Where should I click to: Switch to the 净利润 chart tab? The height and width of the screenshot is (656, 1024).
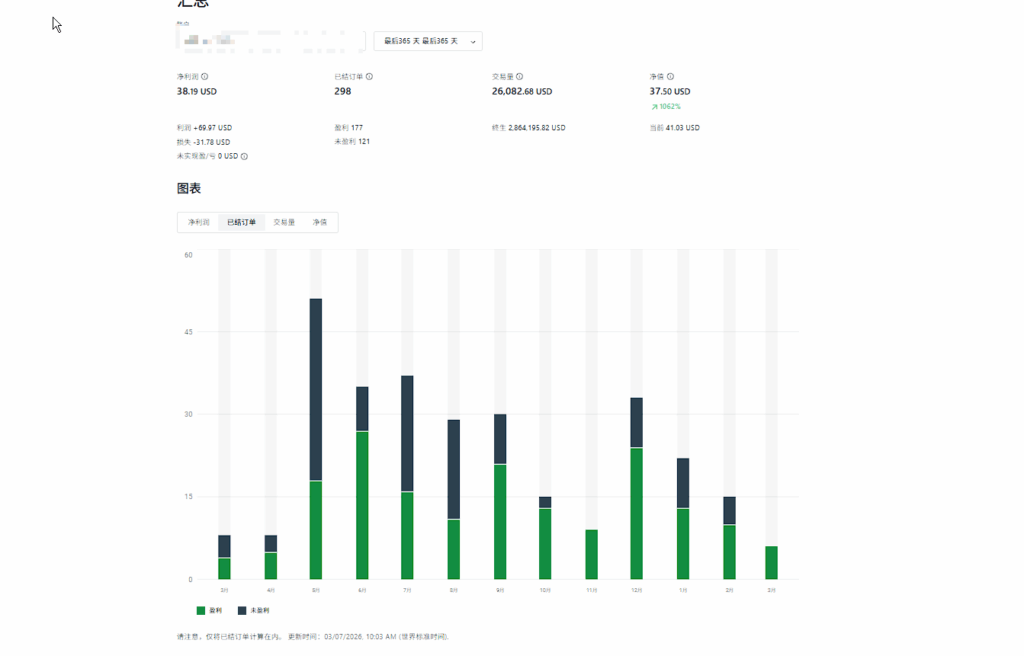(199, 223)
